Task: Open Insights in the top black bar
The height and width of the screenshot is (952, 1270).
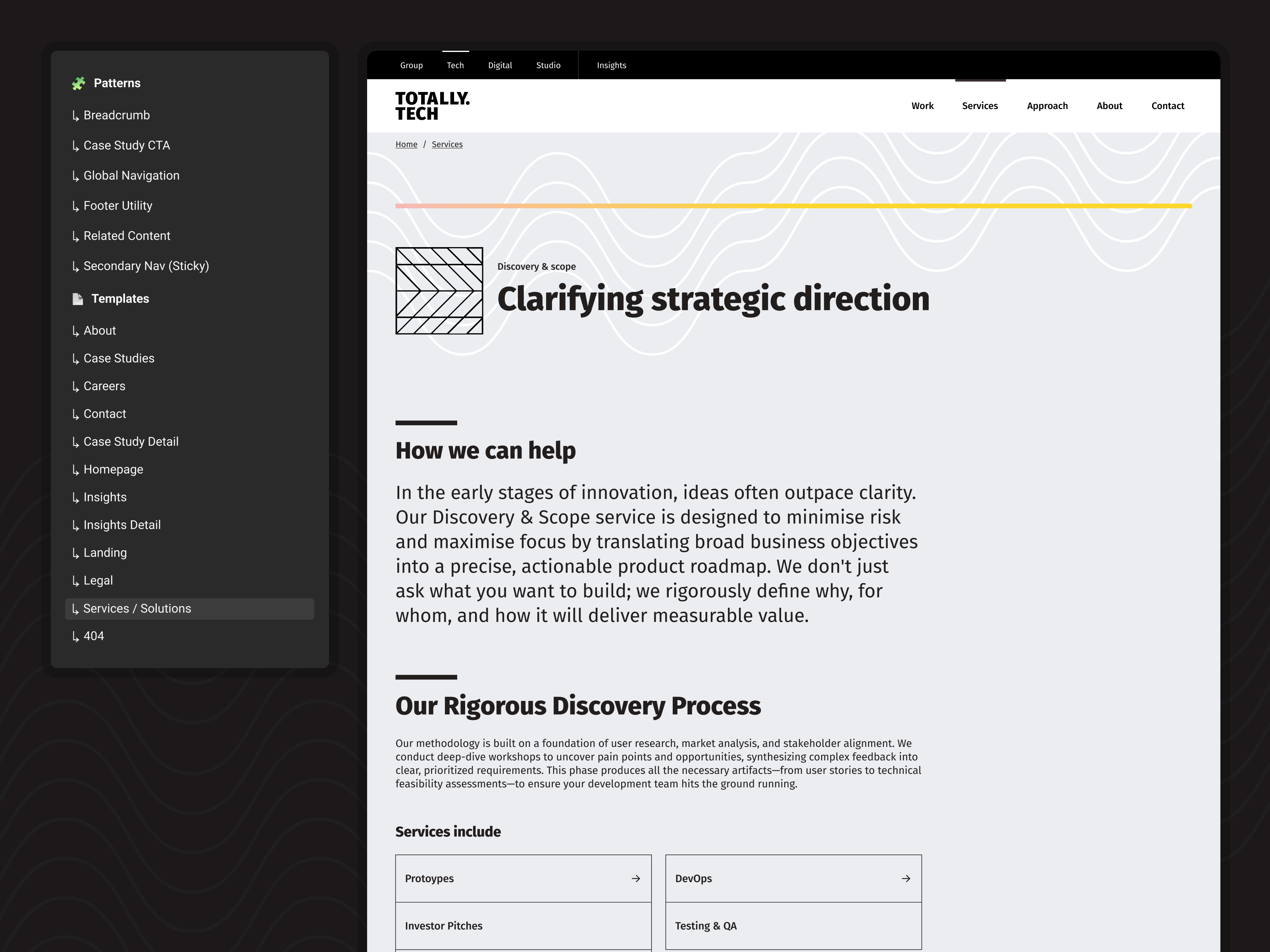Action: coord(611,65)
